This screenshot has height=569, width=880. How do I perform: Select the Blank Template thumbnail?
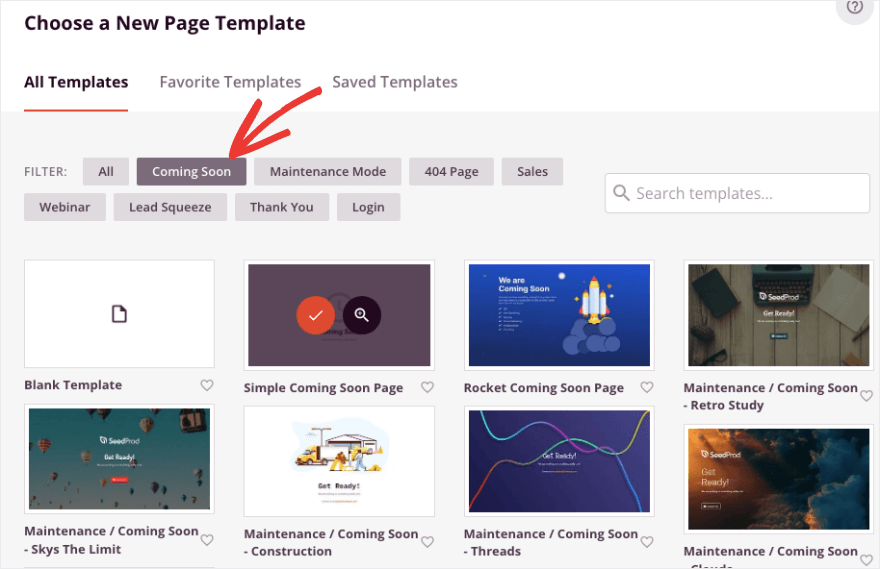tap(119, 314)
